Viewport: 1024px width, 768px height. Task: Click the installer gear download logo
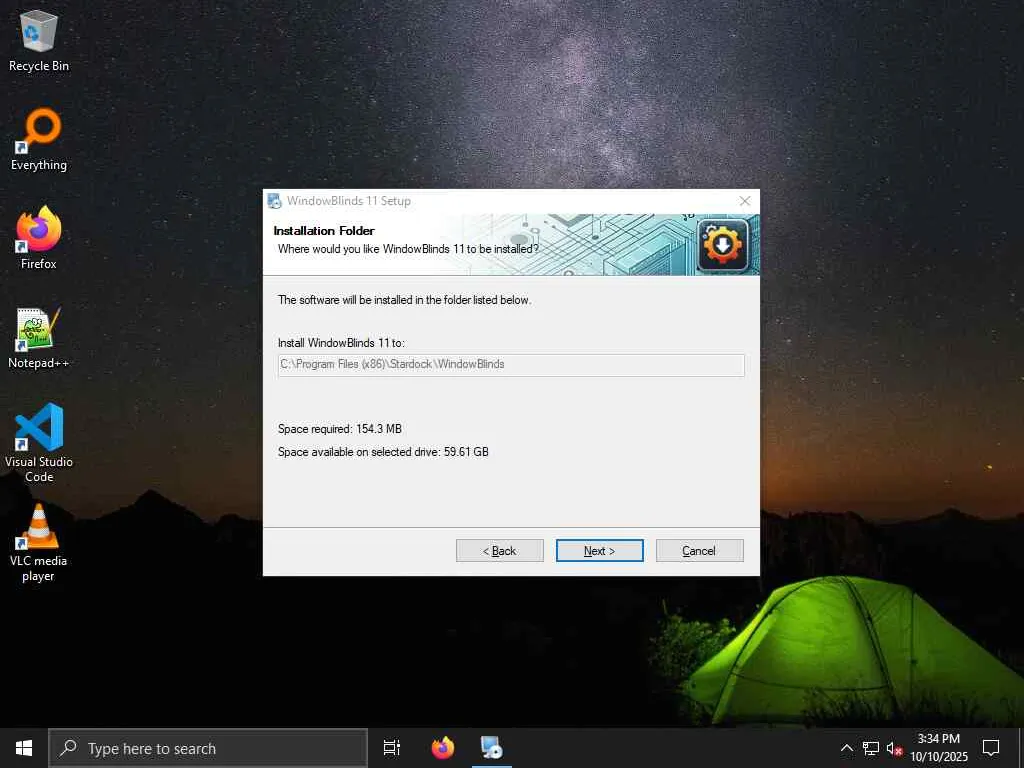722,245
